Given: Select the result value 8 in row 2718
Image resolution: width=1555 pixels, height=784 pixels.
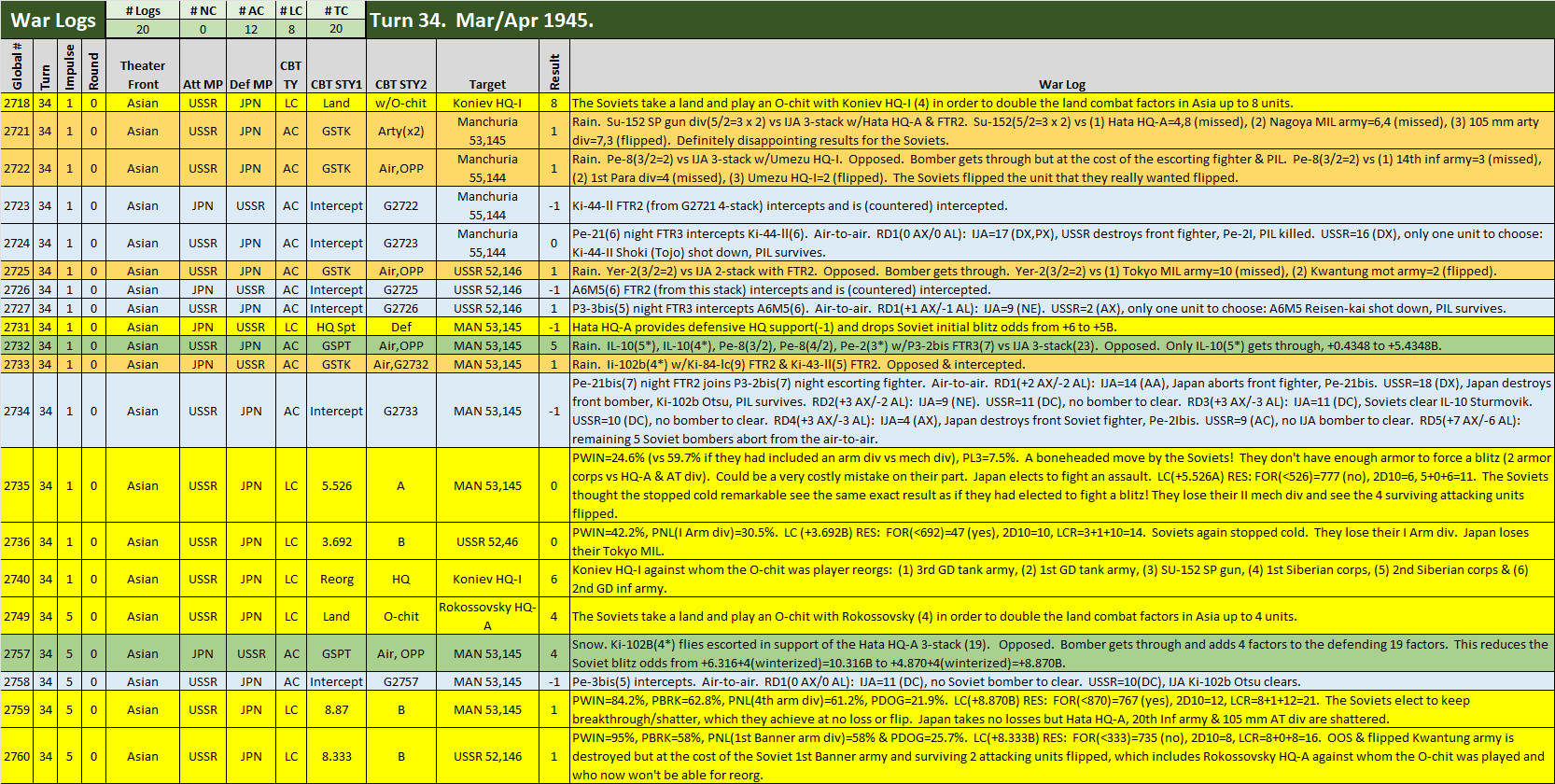Looking at the screenshot, I should [x=554, y=103].
